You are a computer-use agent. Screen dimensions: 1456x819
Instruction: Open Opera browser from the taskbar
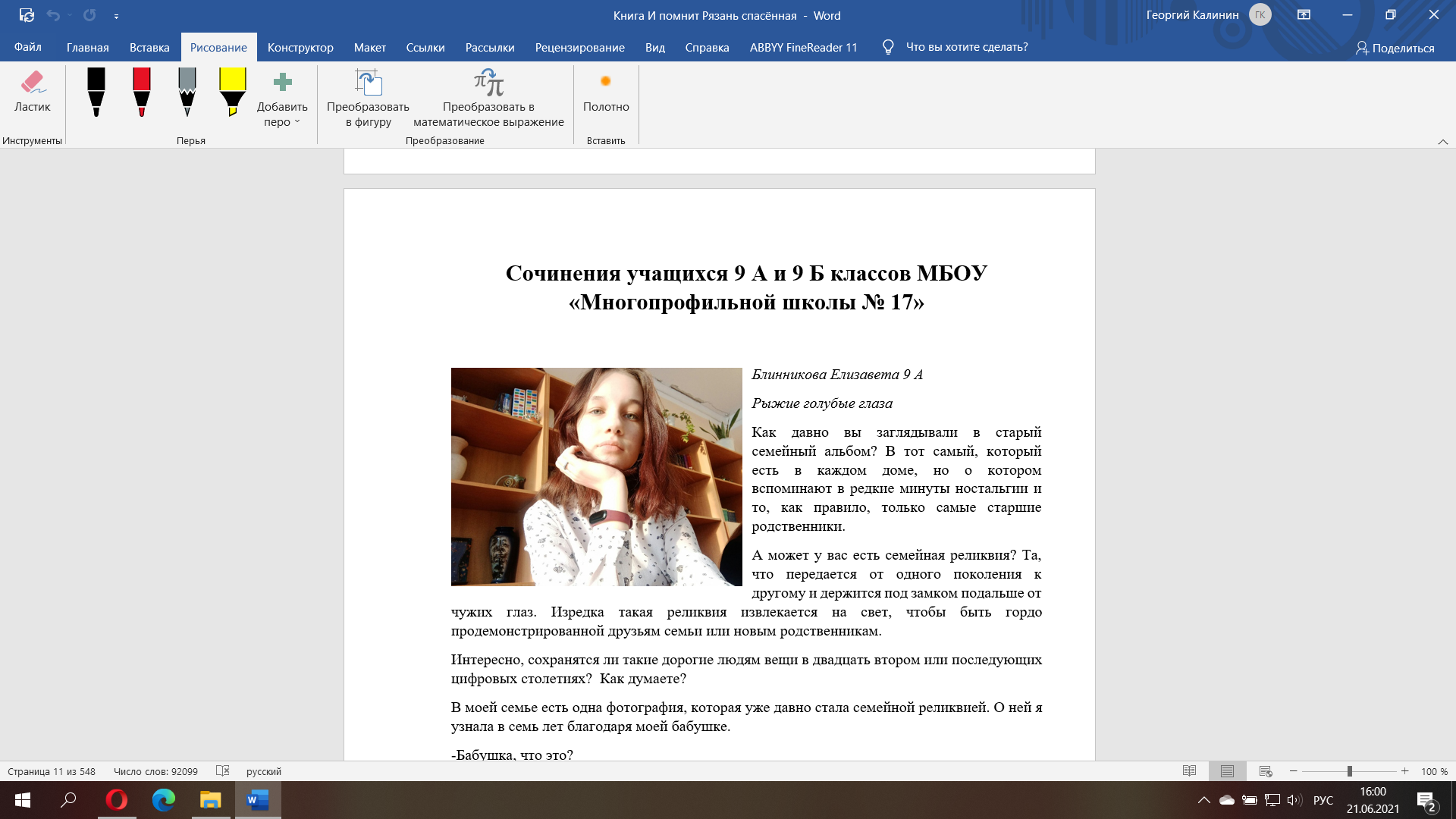pos(117,800)
